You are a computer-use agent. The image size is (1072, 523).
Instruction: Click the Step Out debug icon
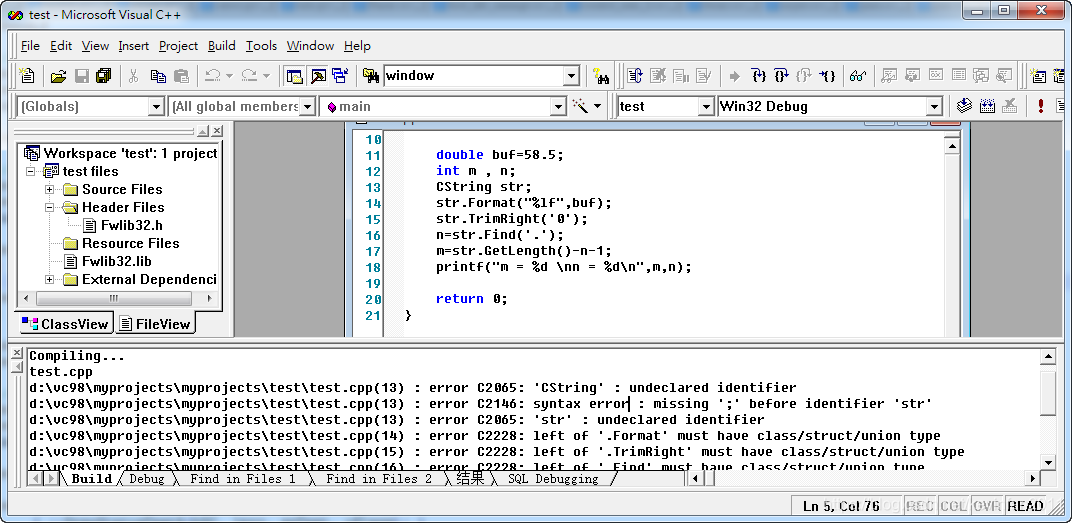click(x=805, y=76)
